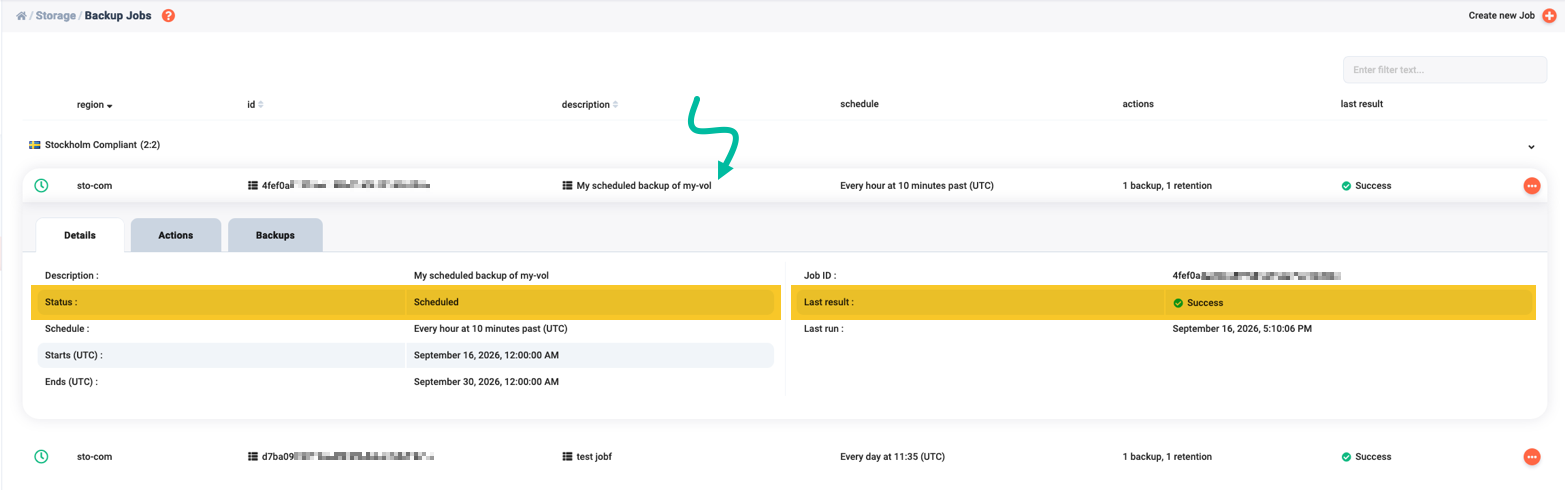Click the table icon beside id 4fef0a

[x=252, y=186]
